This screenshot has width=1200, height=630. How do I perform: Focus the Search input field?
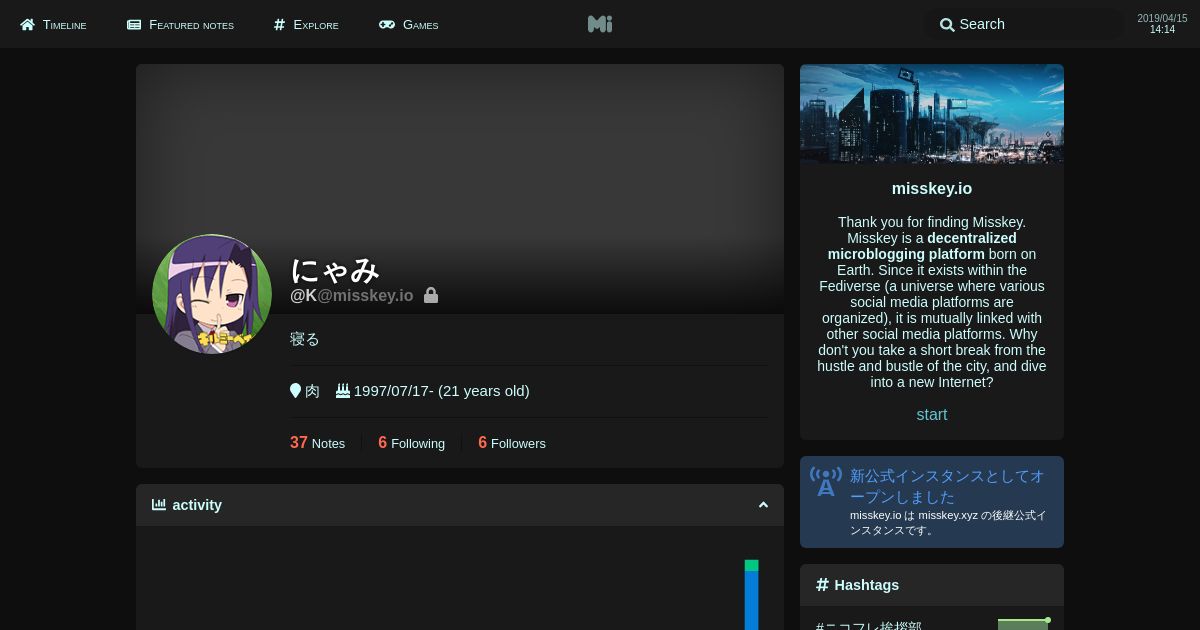pos(1026,24)
